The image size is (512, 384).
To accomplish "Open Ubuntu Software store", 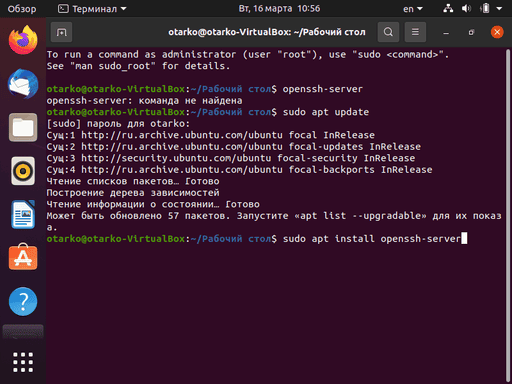I will pyautogui.click(x=23, y=257).
